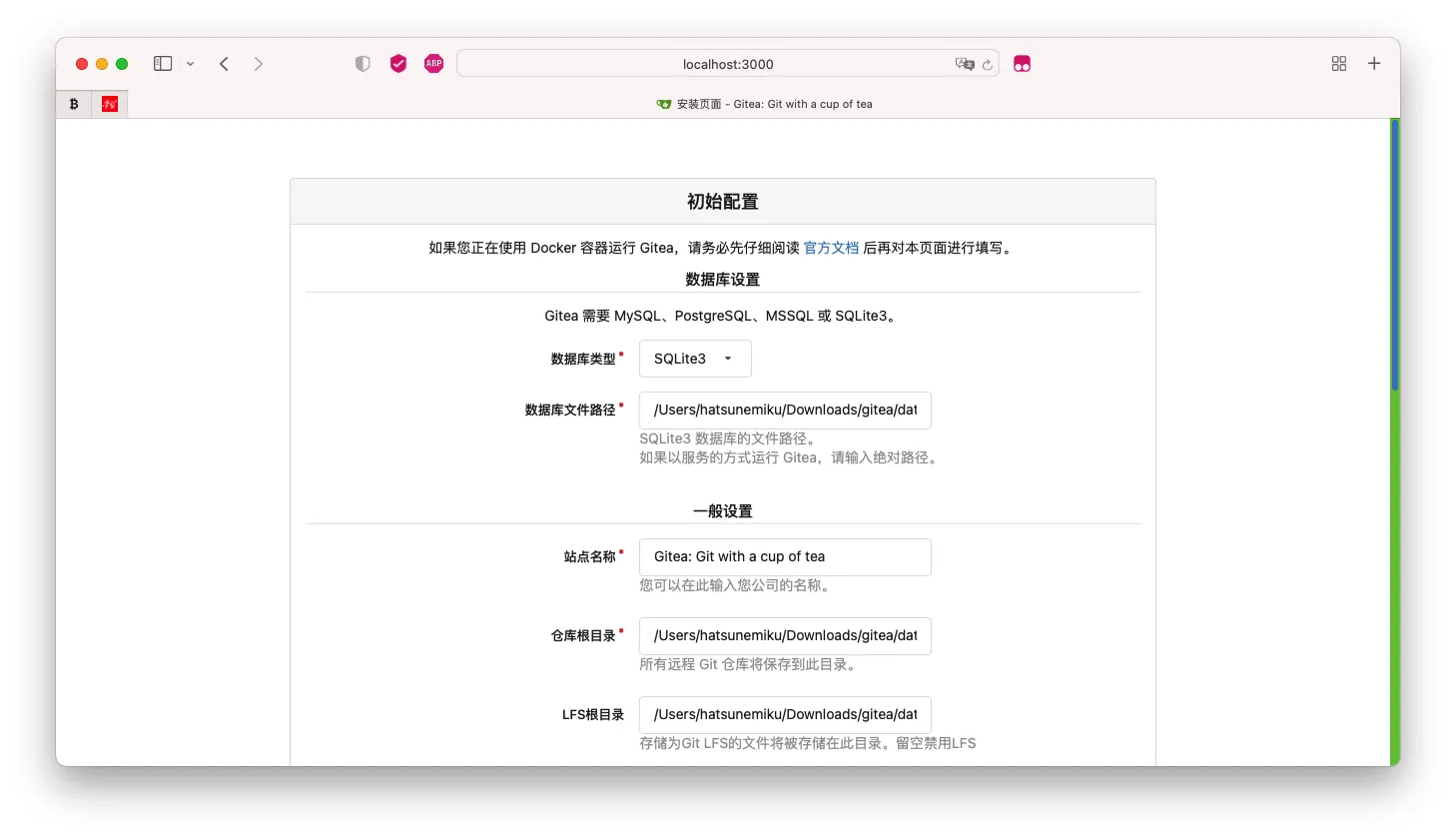1456x840 pixels.
Task: Minimize the Safari window with yellow button
Action: [x=102, y=64]
